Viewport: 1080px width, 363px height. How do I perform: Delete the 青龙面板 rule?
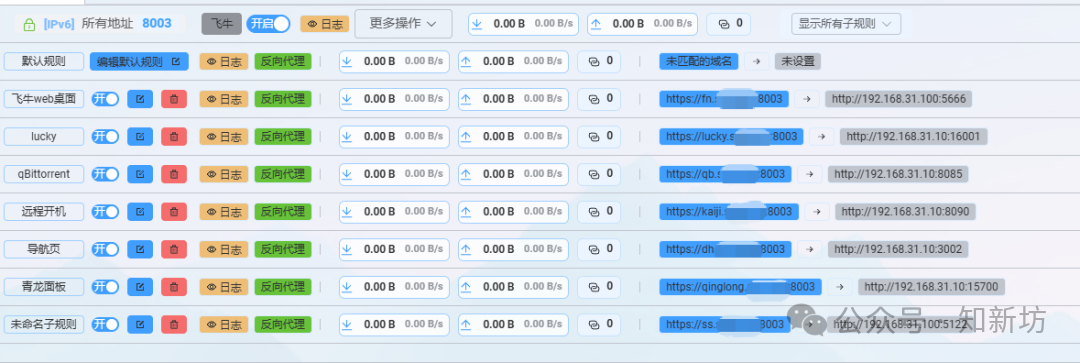[174, 287]
